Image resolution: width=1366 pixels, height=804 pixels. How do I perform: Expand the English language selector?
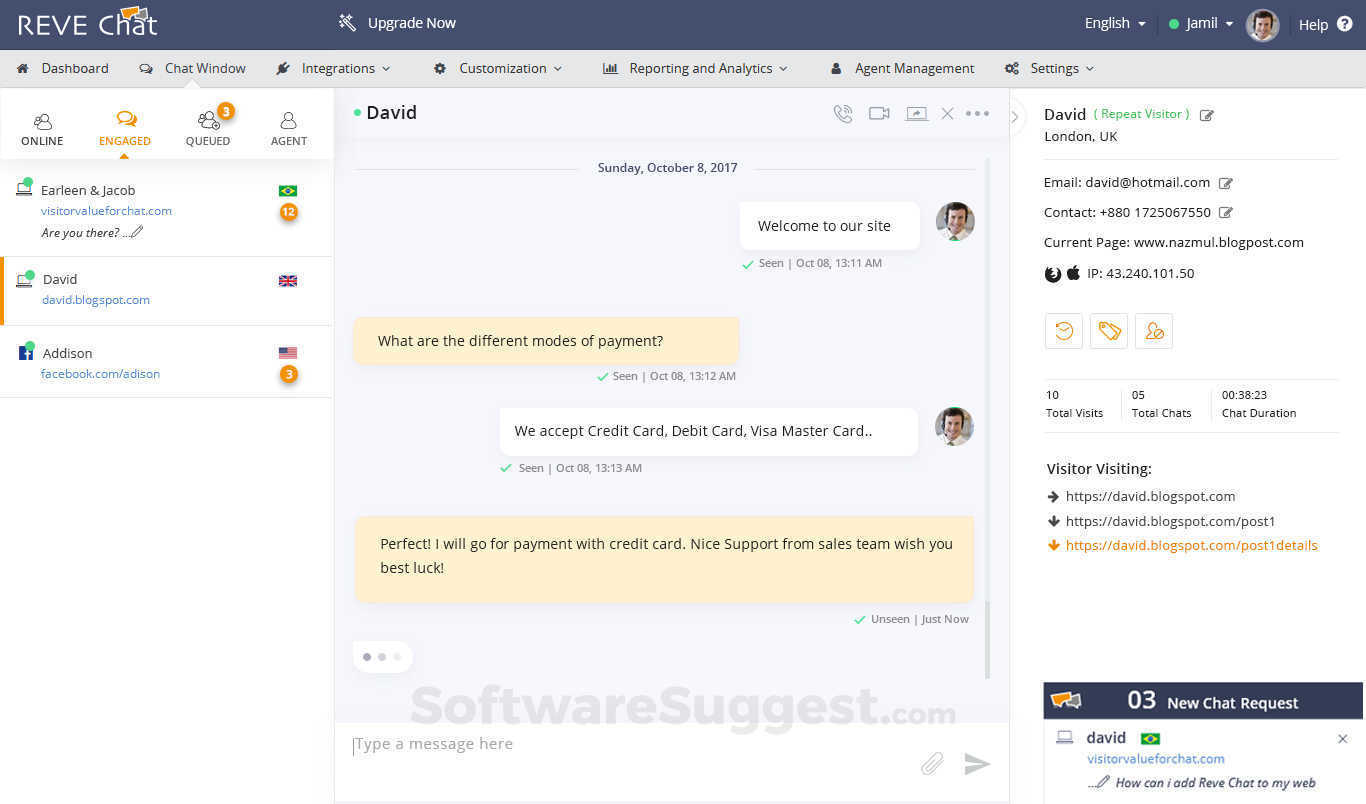pos(1114,22)
